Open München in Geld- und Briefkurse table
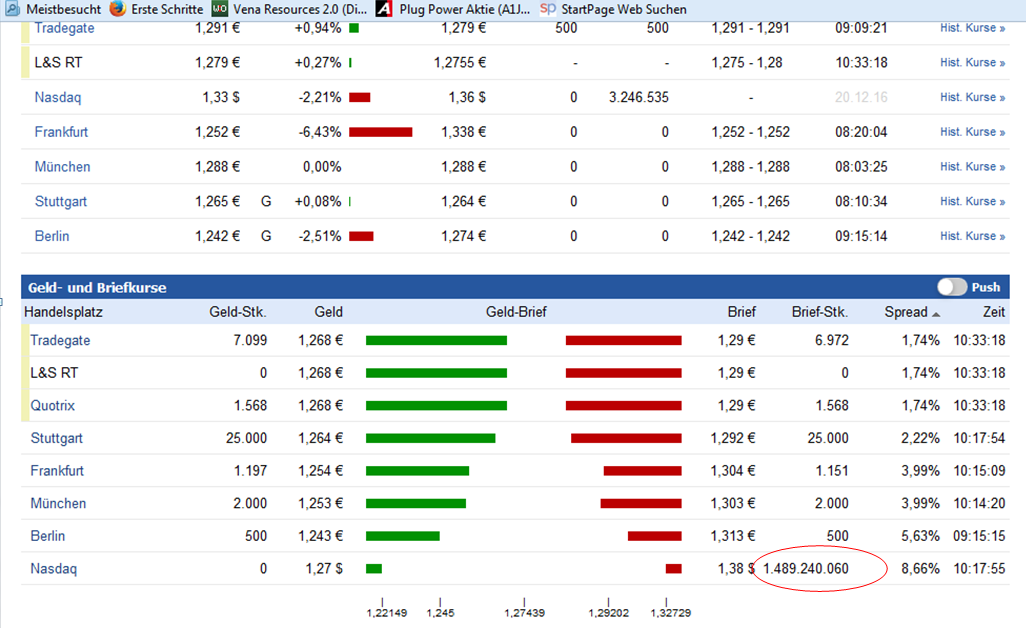The image size is (1026, 628). click(x=58, y=504)
